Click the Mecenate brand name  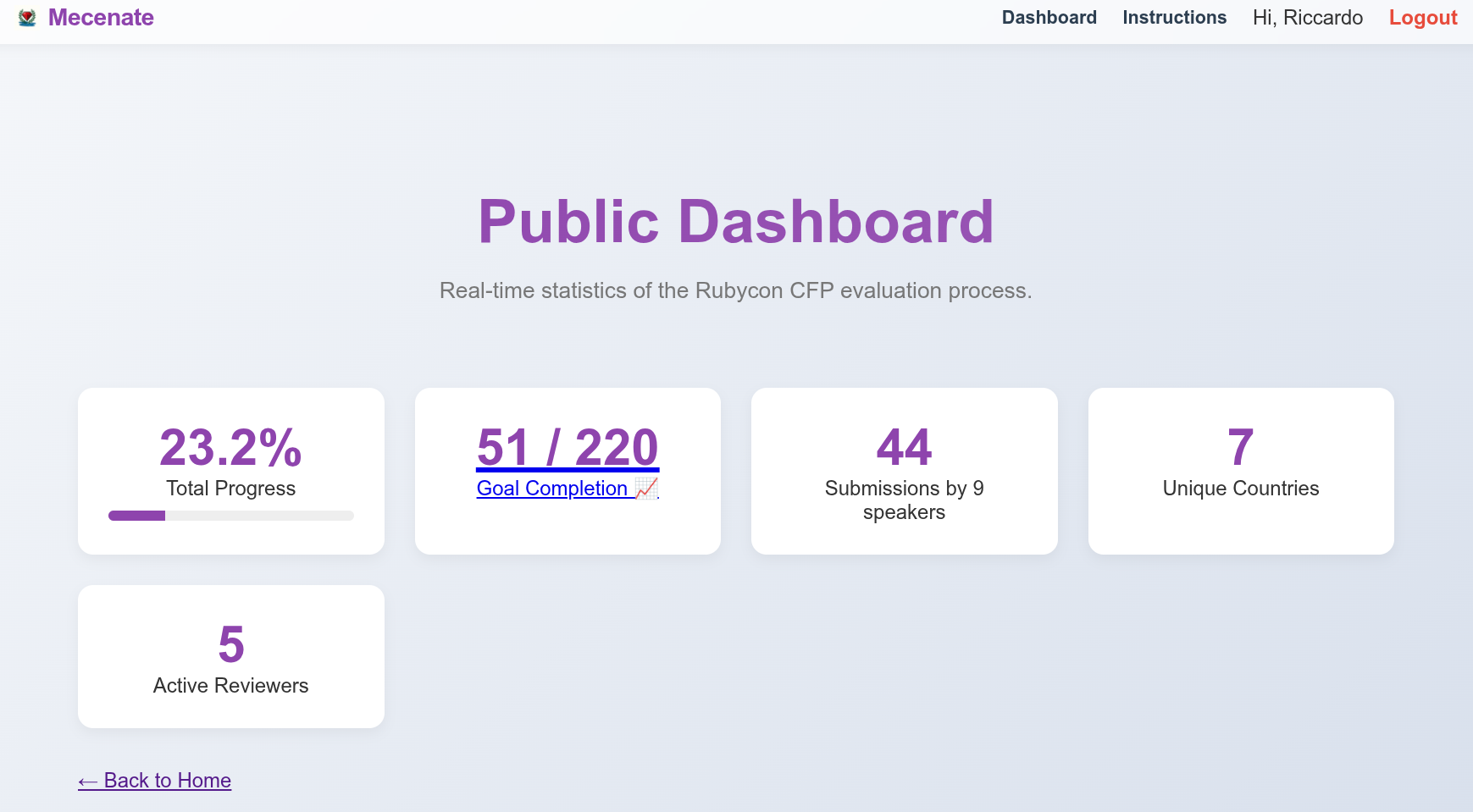101,18
